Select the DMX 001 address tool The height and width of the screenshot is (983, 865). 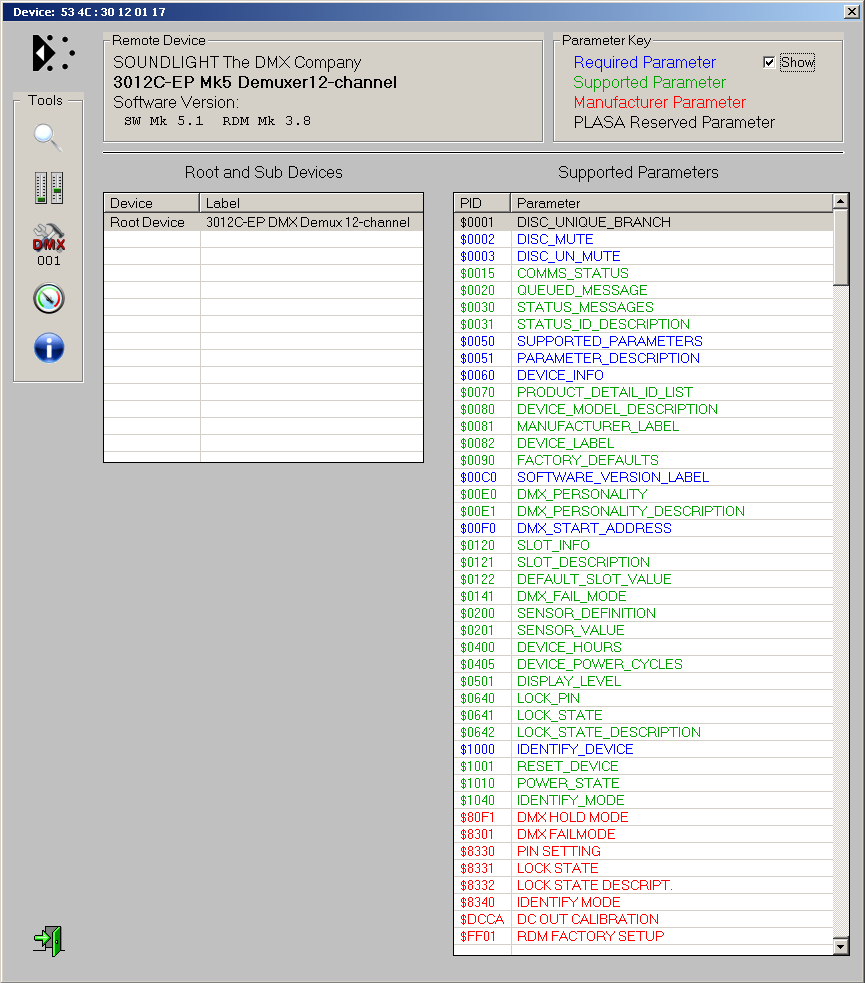click(x=48, y=243)
